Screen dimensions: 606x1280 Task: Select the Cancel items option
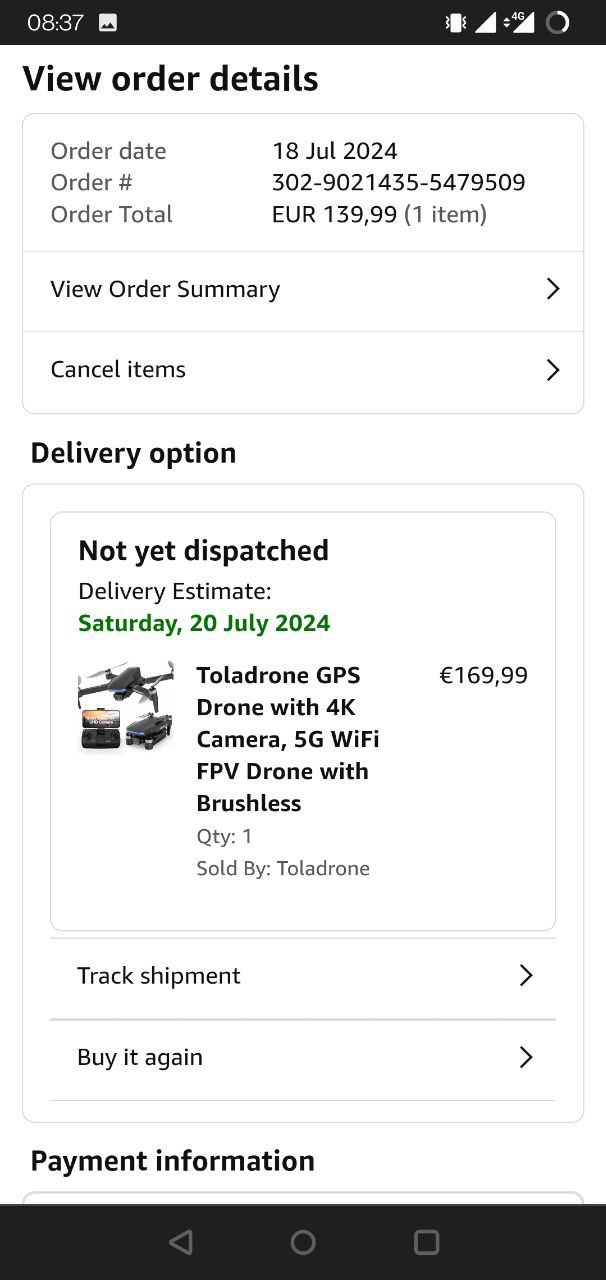pyautogui.click(x=118, y=370)
